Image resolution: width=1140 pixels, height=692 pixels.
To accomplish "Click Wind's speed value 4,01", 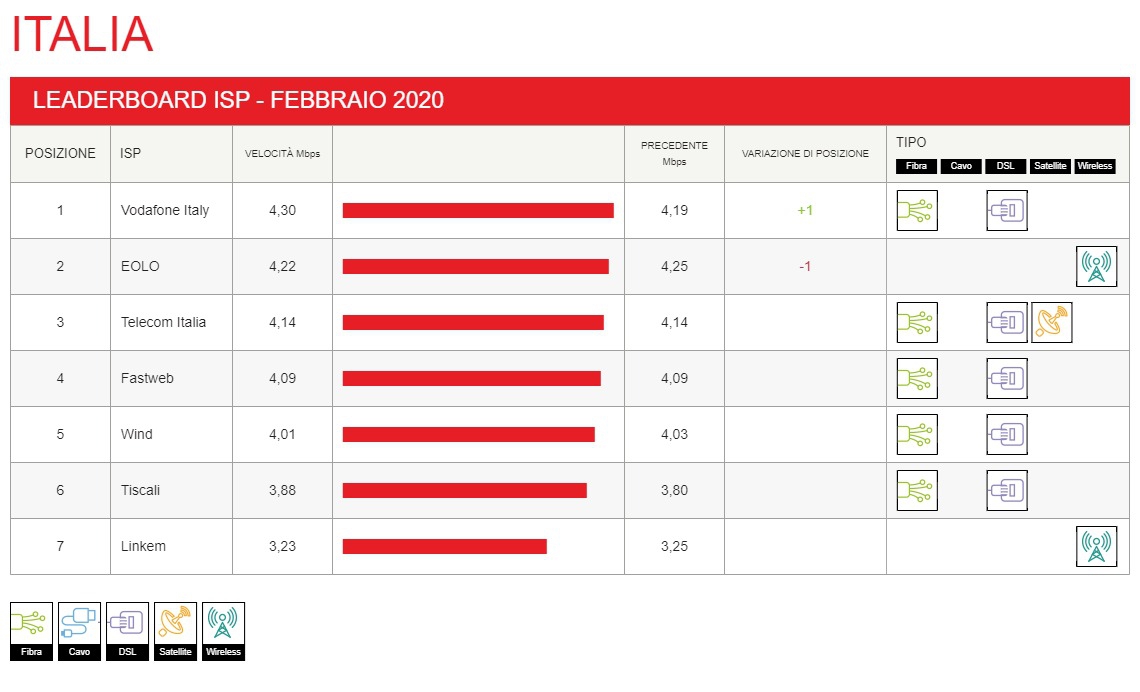I will [282, 434].
